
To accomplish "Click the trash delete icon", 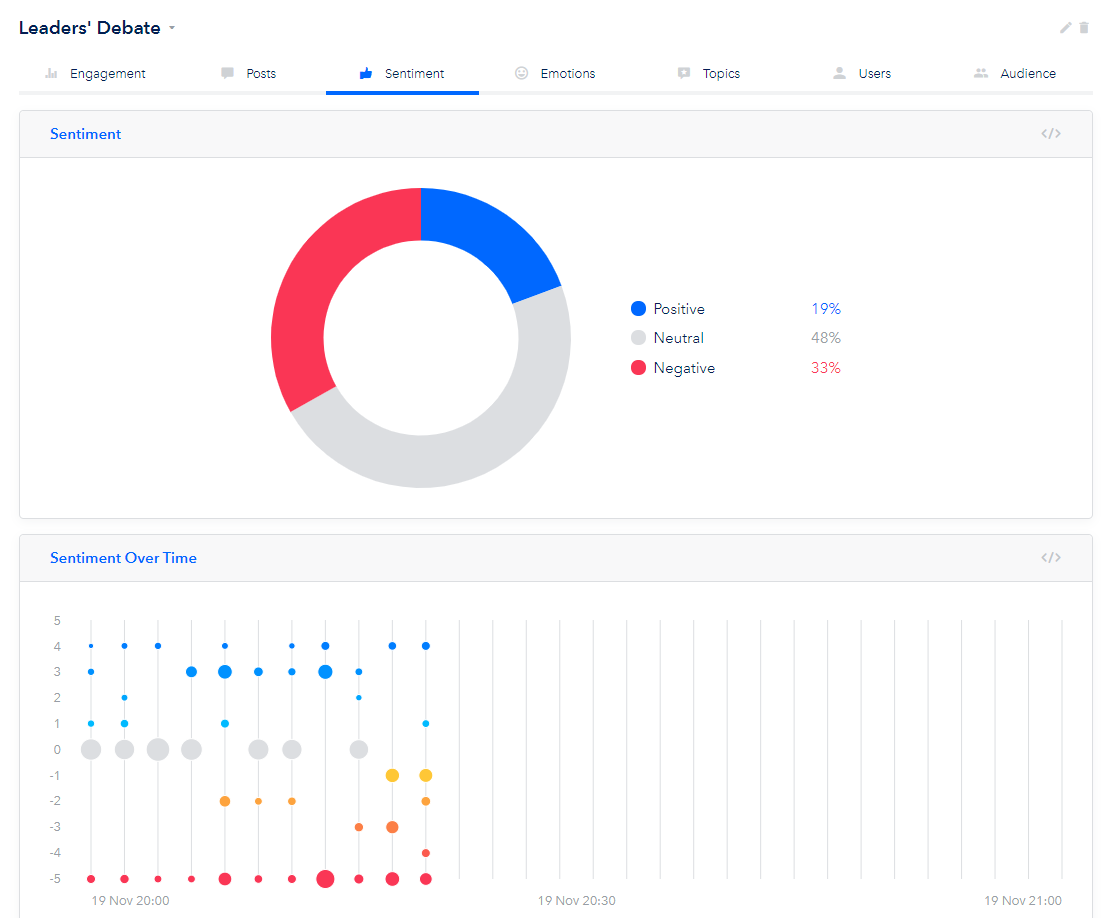I will [1083, 28].
